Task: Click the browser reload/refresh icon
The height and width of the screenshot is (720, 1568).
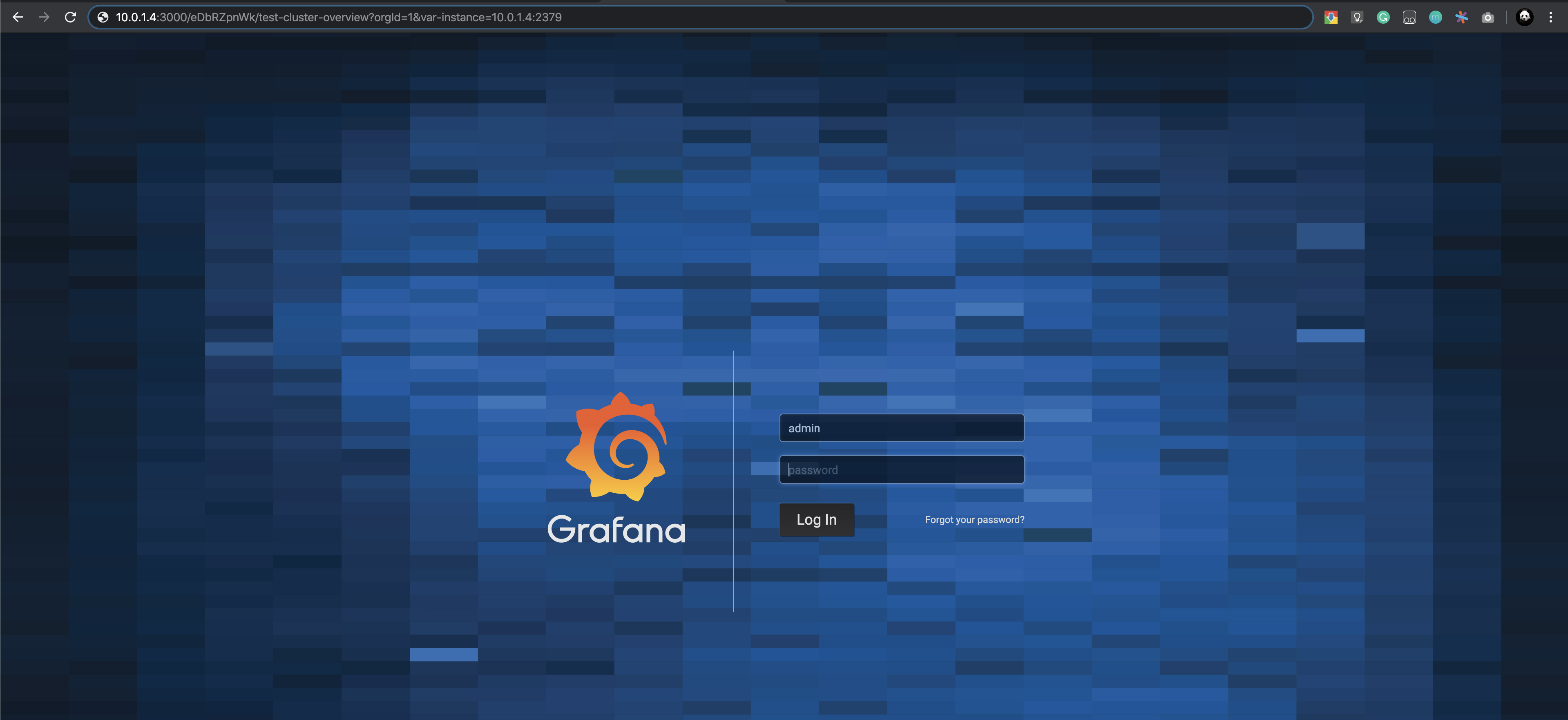Action: pyautogui.click(x=71, y=17)
